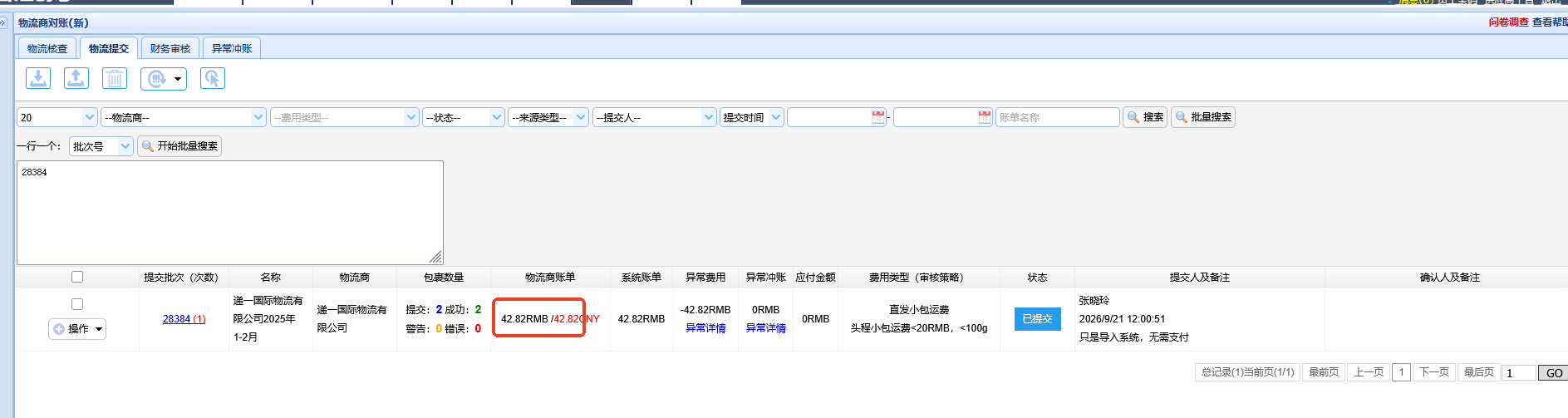Click the 包裹数量 column header
Viewport: 1568px width, 418px height.
[444, 278]
